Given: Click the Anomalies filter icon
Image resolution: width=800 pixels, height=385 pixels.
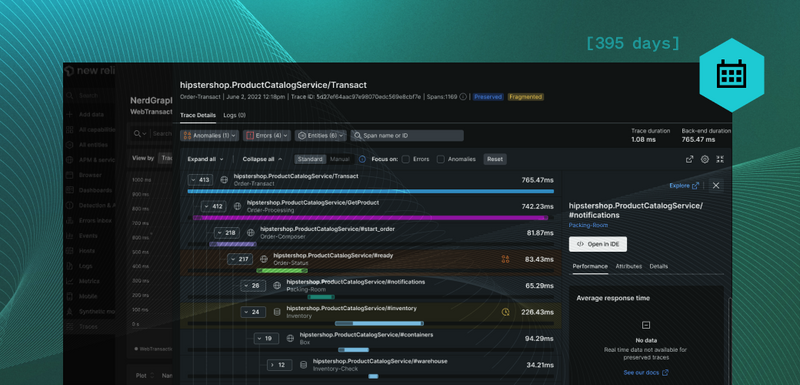Looking at the screenshot, I should [x=187, y=136].
